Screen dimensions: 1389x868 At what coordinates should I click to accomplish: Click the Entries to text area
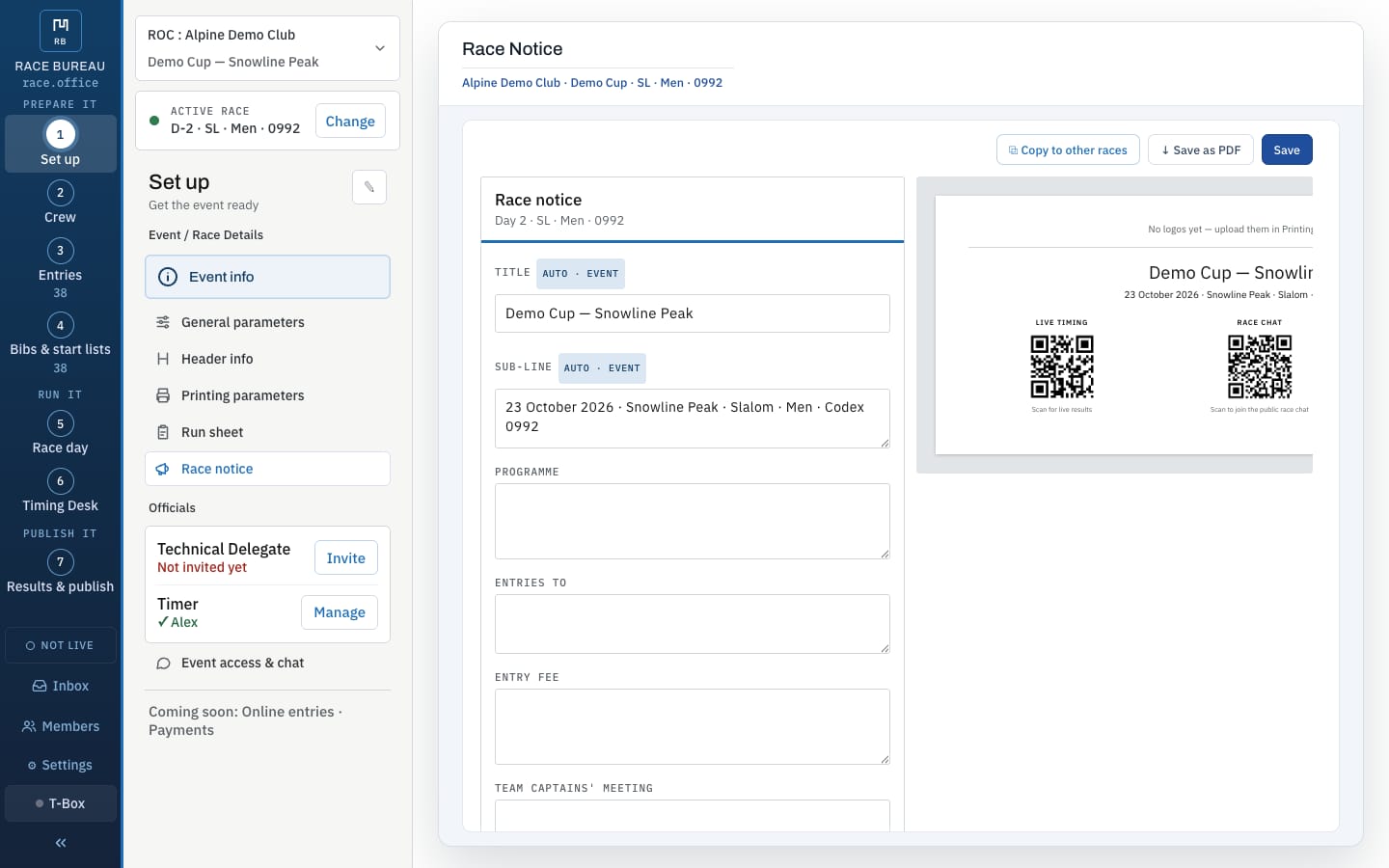pos(693,624)
